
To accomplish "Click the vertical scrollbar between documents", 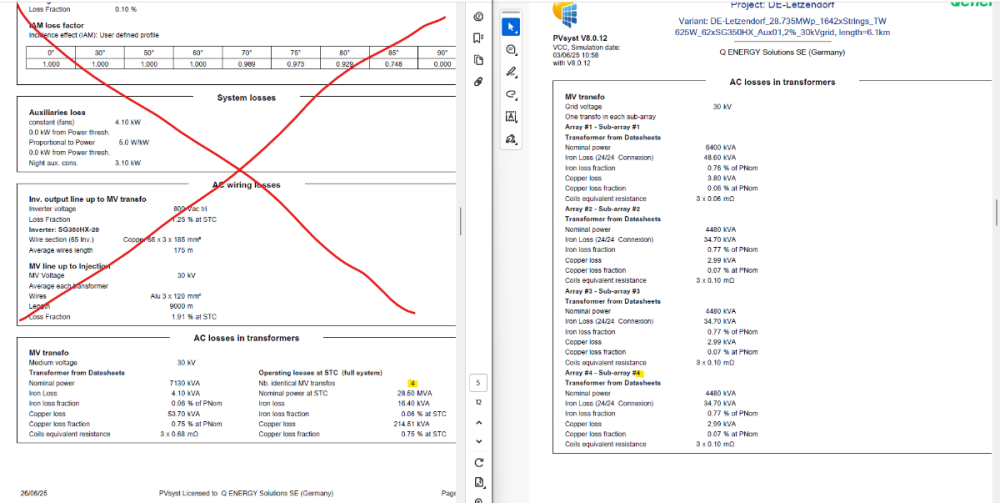I will click(460, 215).
